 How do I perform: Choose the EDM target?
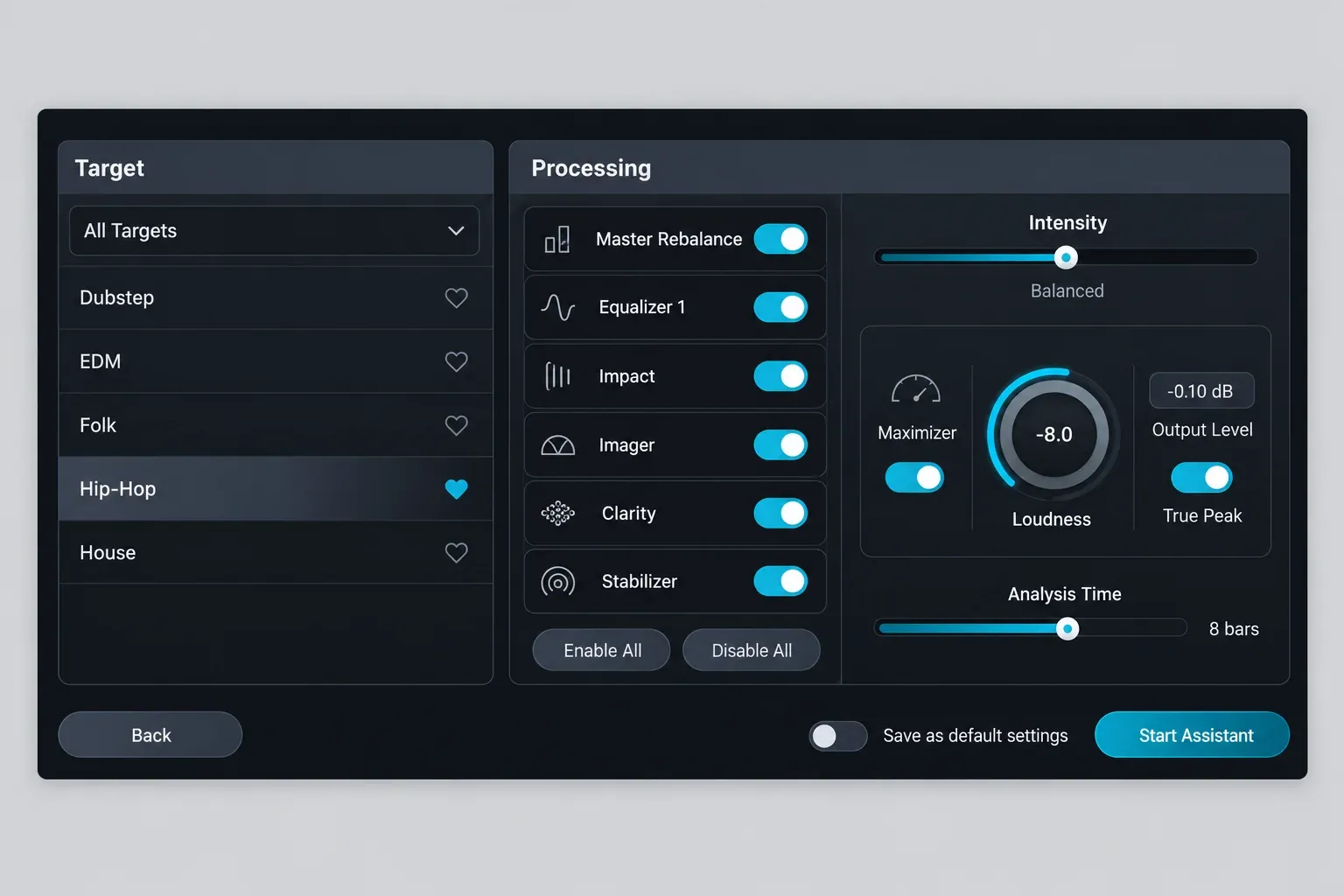coord(276,361)
